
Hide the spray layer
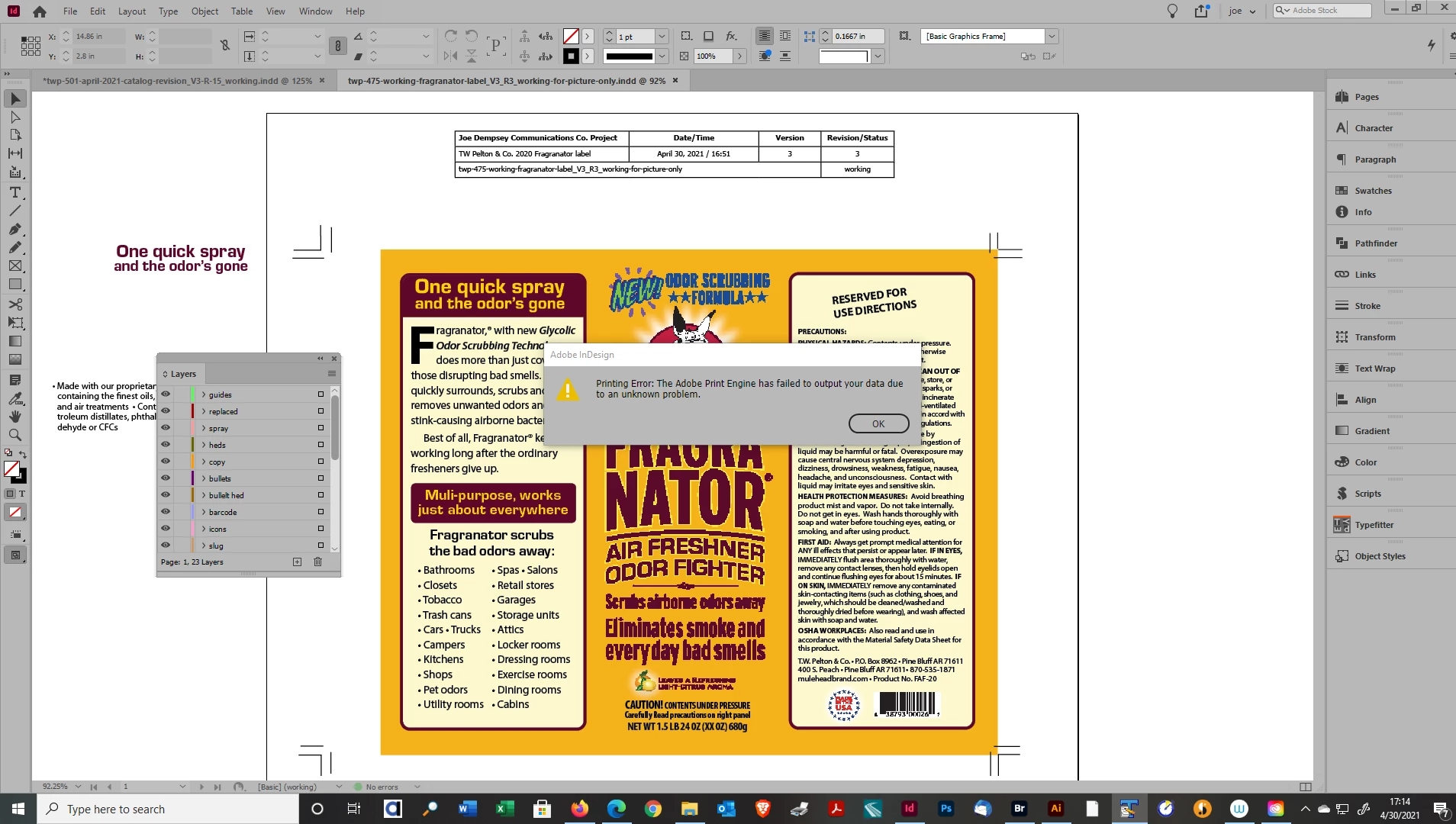tap(166, 428)
